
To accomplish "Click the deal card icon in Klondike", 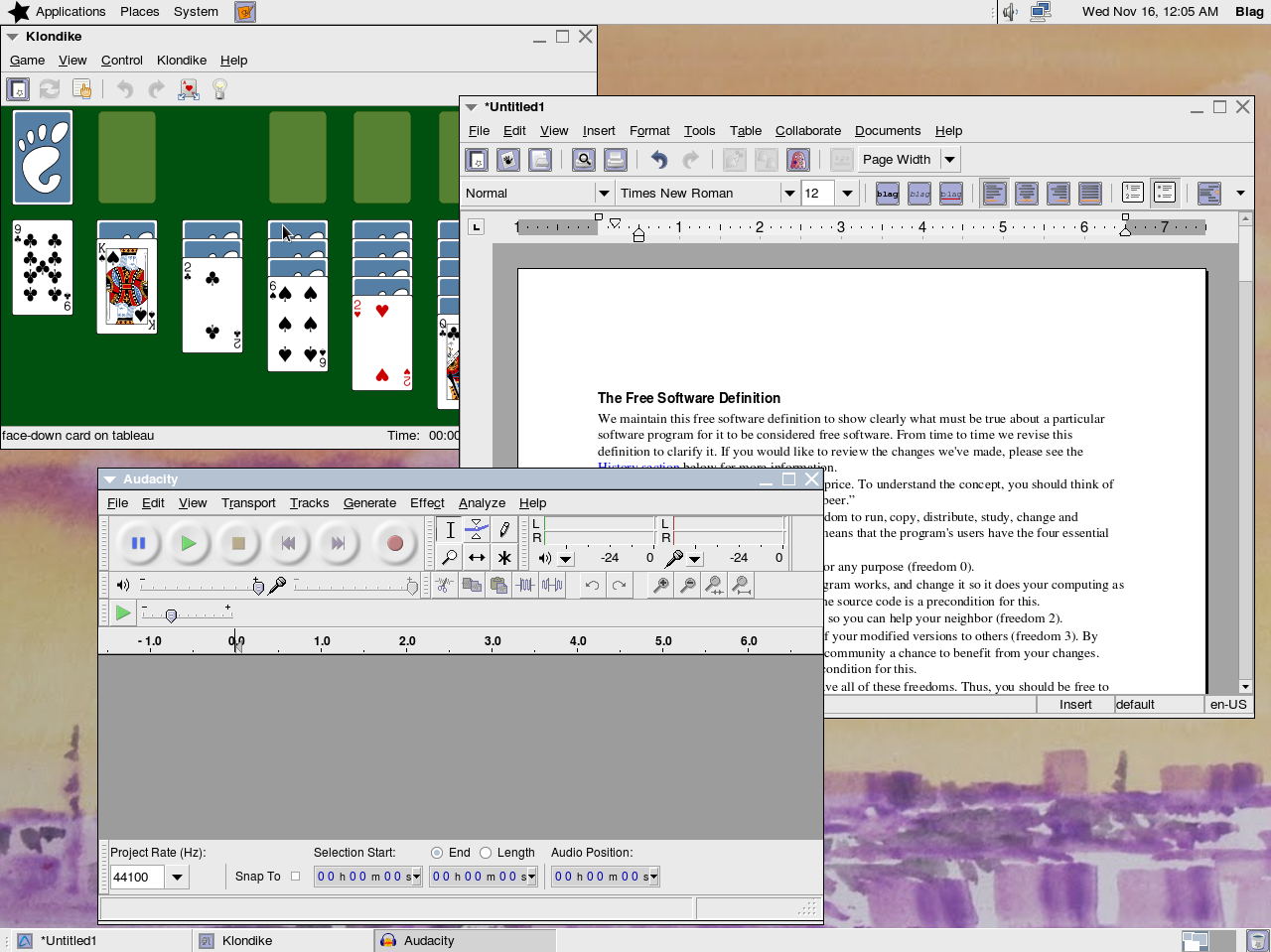I will (x=189, y=89).
